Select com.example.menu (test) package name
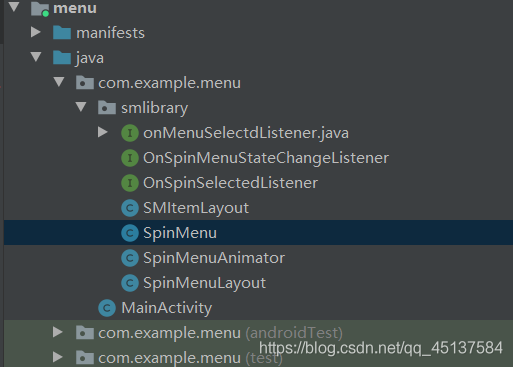Image resolution: width=513 pixels, height=367 pixels. [190, 358]
